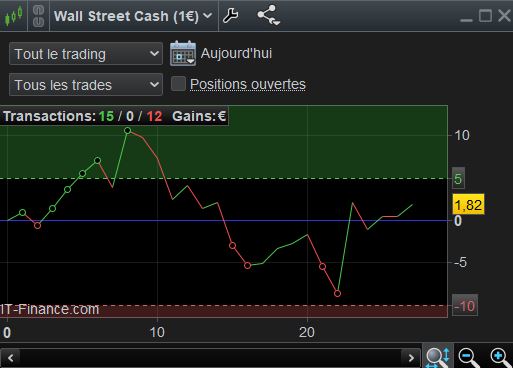The height and width of the screenshot is (368, 513).
Task: Select the lowest trade marker on curve
Action: (x=337, y=294)
